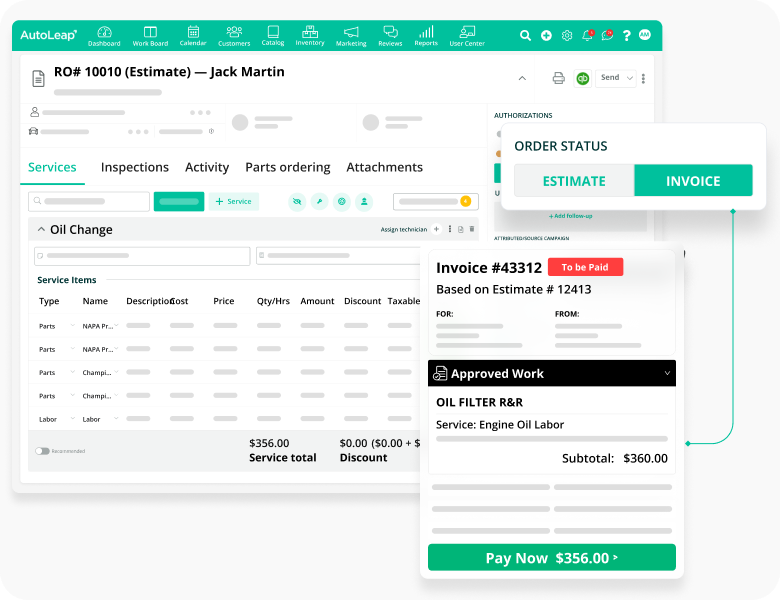Toggle the Recommended switch
780x600 pixels.
42,451
